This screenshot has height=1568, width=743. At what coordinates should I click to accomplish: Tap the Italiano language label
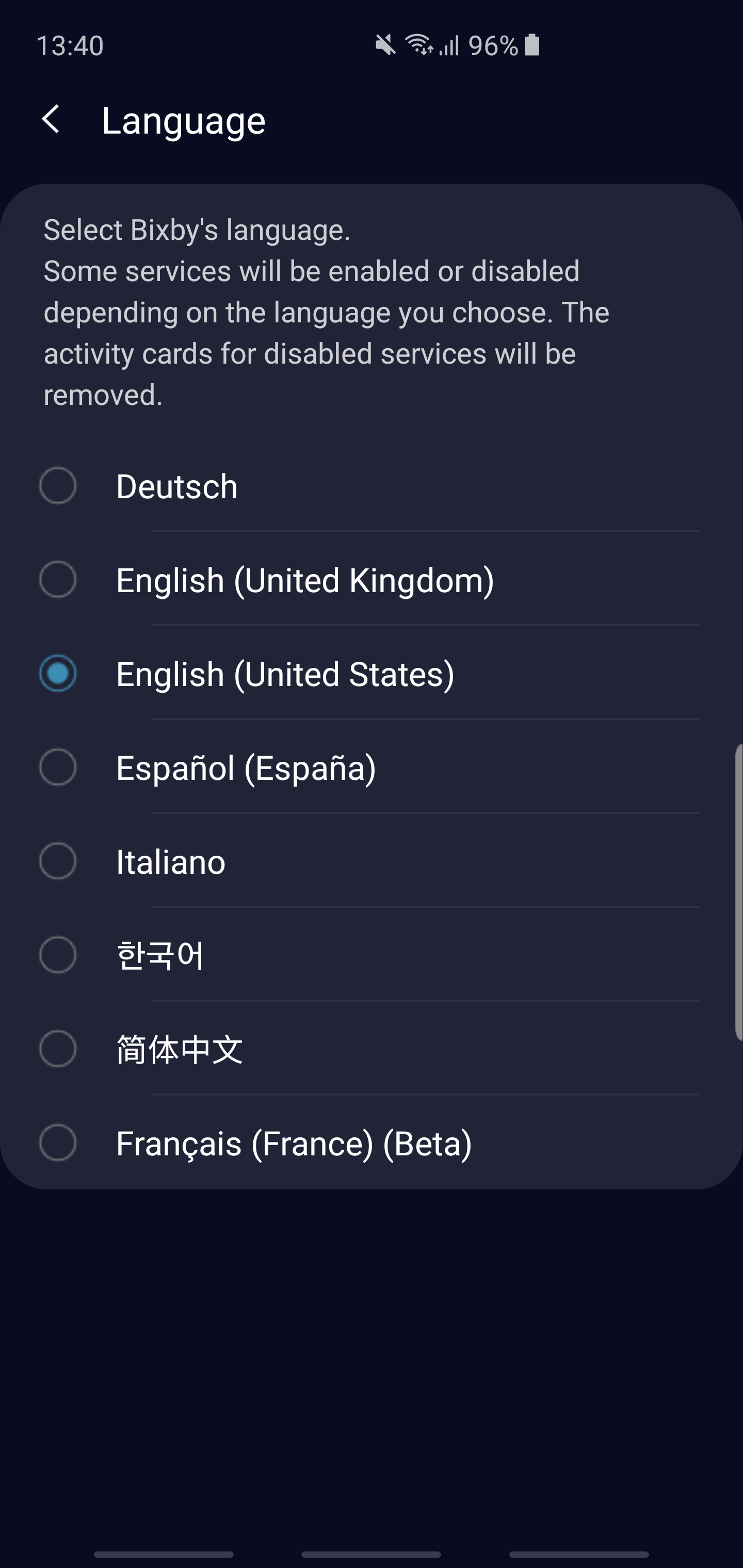170,862
